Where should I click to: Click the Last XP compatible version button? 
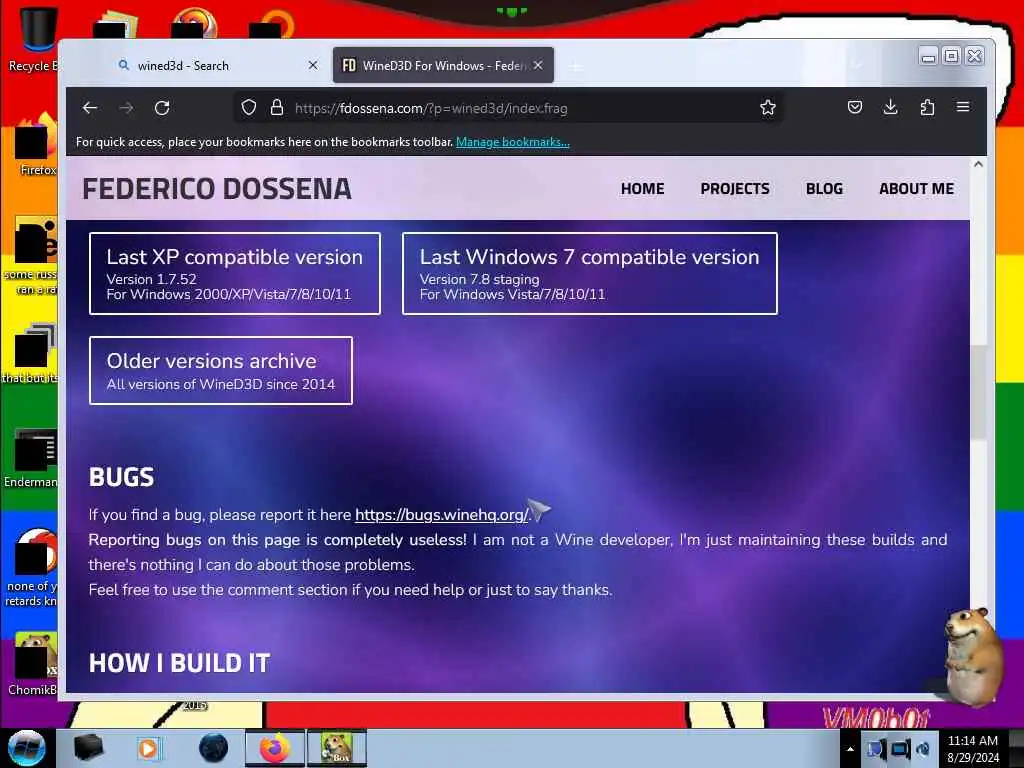pyautogui.click(x=235, y=274)
